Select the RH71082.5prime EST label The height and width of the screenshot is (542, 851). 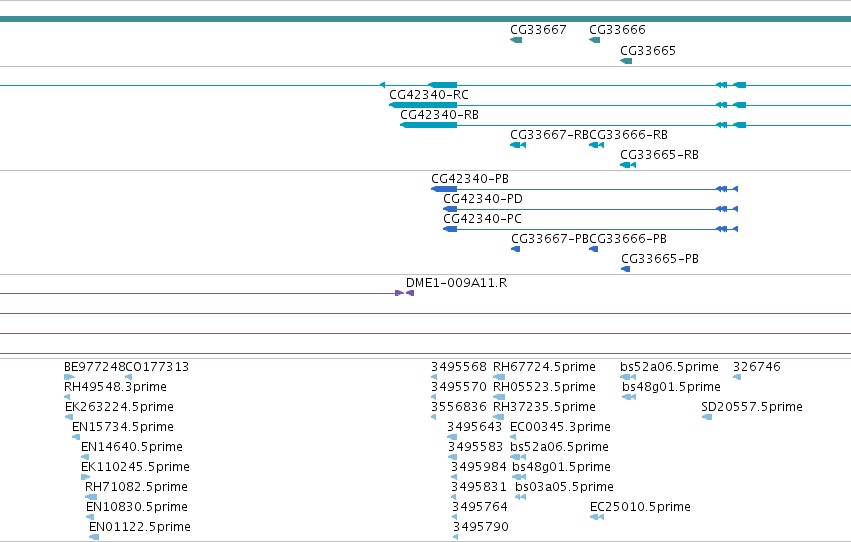tap(136, 488)
